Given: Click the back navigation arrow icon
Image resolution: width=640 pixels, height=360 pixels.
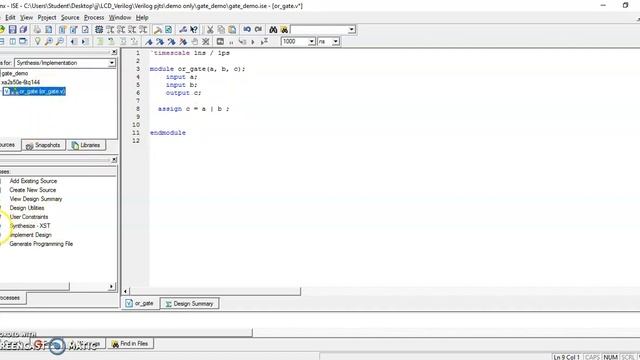Looking at the screenshot, I should pyautogui.click(x=74, y=41).
